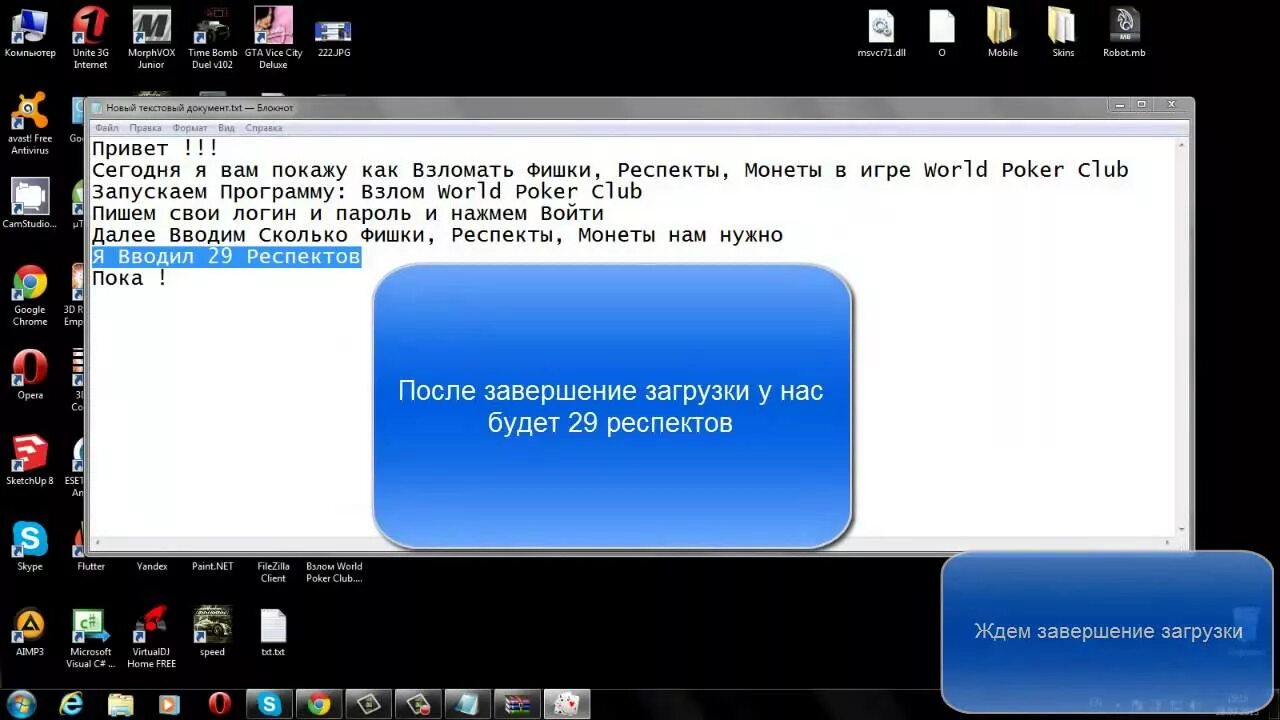Open the Справка menu in Notepad
1280x720 pixels.
[264, 128]
